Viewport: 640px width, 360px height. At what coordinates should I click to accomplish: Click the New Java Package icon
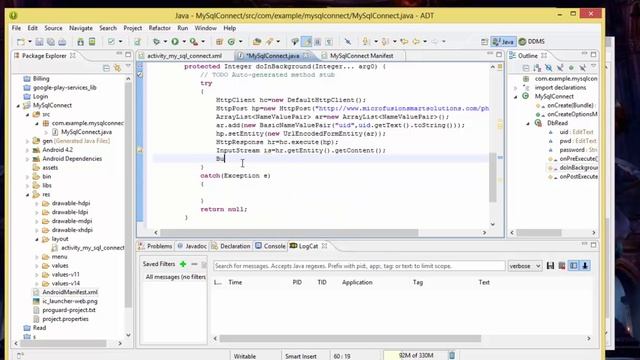pyautogui.click(x=219, y=42)
